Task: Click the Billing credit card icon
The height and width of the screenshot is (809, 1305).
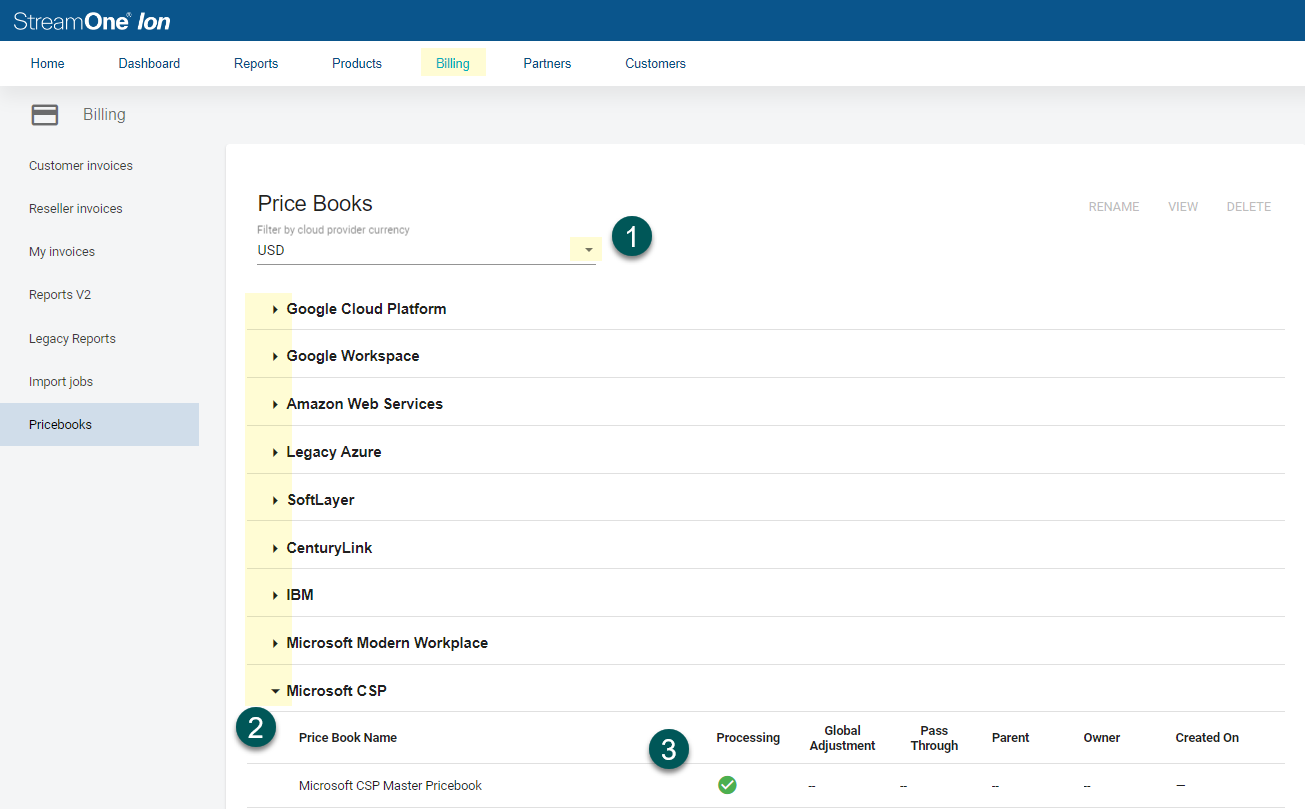Action: click(x=45, y=115)
